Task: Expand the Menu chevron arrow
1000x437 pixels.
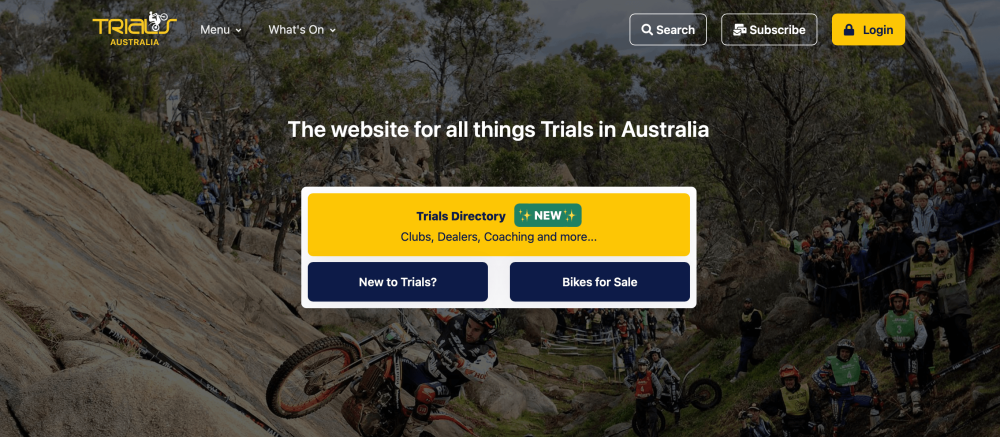Action: [x=239, y=30]
